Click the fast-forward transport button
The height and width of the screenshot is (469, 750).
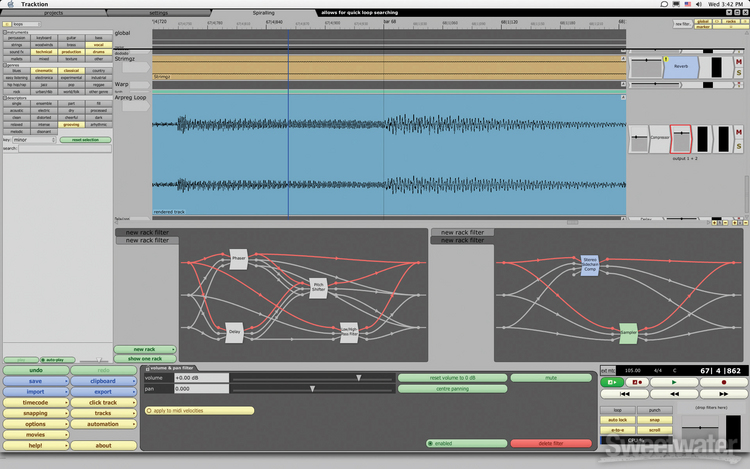click(x=724, y=394)
